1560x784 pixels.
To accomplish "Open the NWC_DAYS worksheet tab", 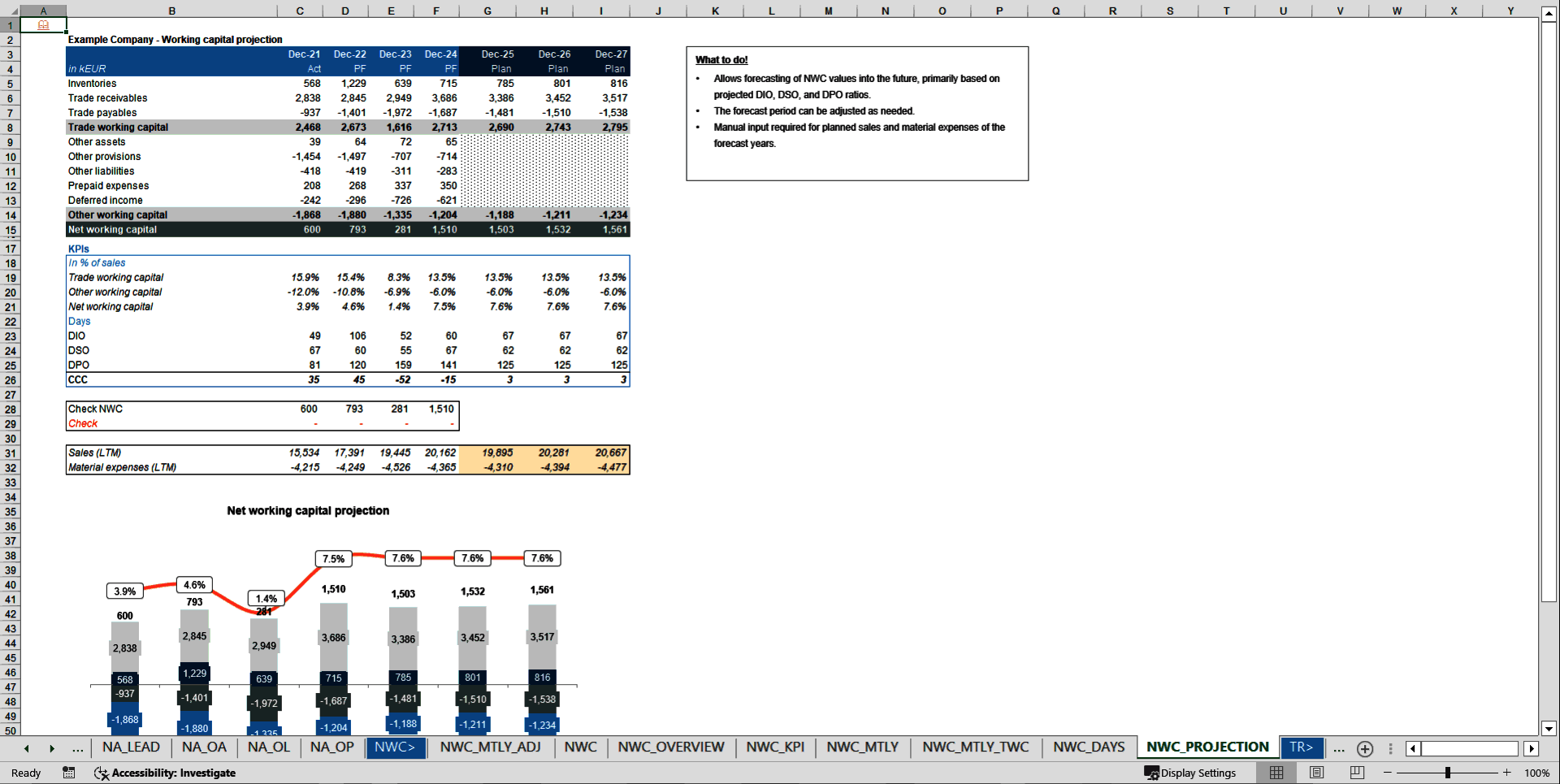I will (x=1089, y=747).
